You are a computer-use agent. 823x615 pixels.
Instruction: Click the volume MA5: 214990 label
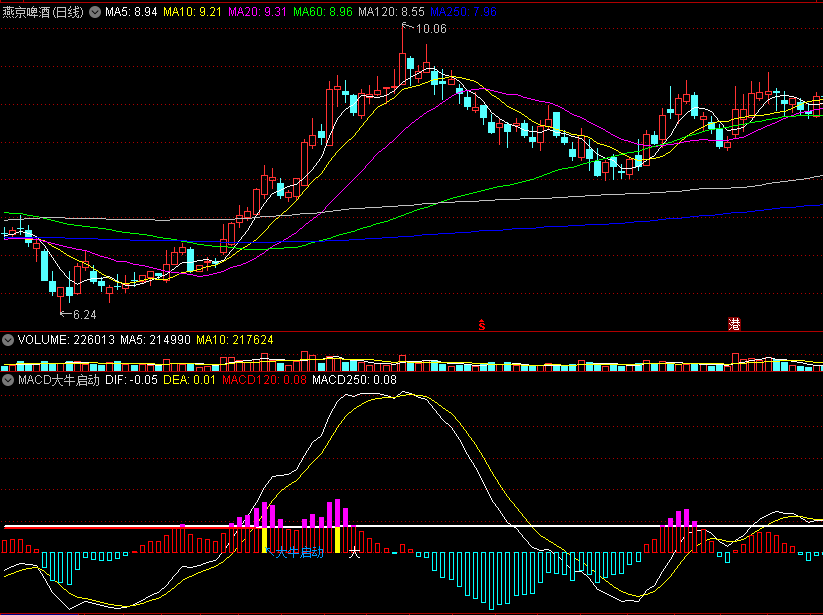pos(155,340)
